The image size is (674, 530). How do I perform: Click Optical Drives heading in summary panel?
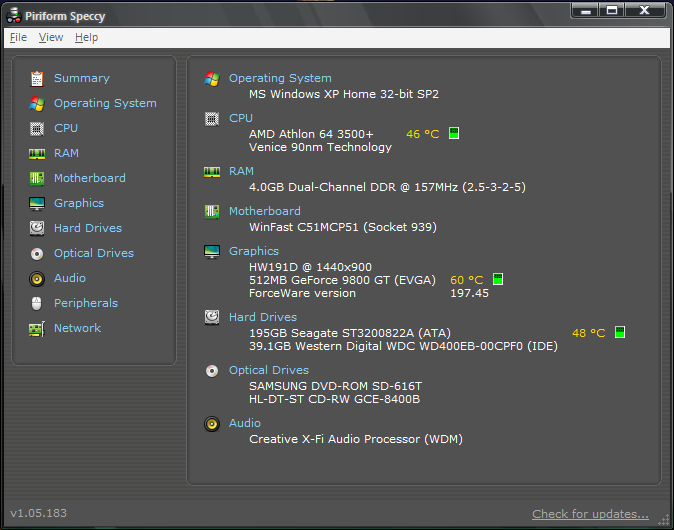pyautogui.click(x=269, y=370)
